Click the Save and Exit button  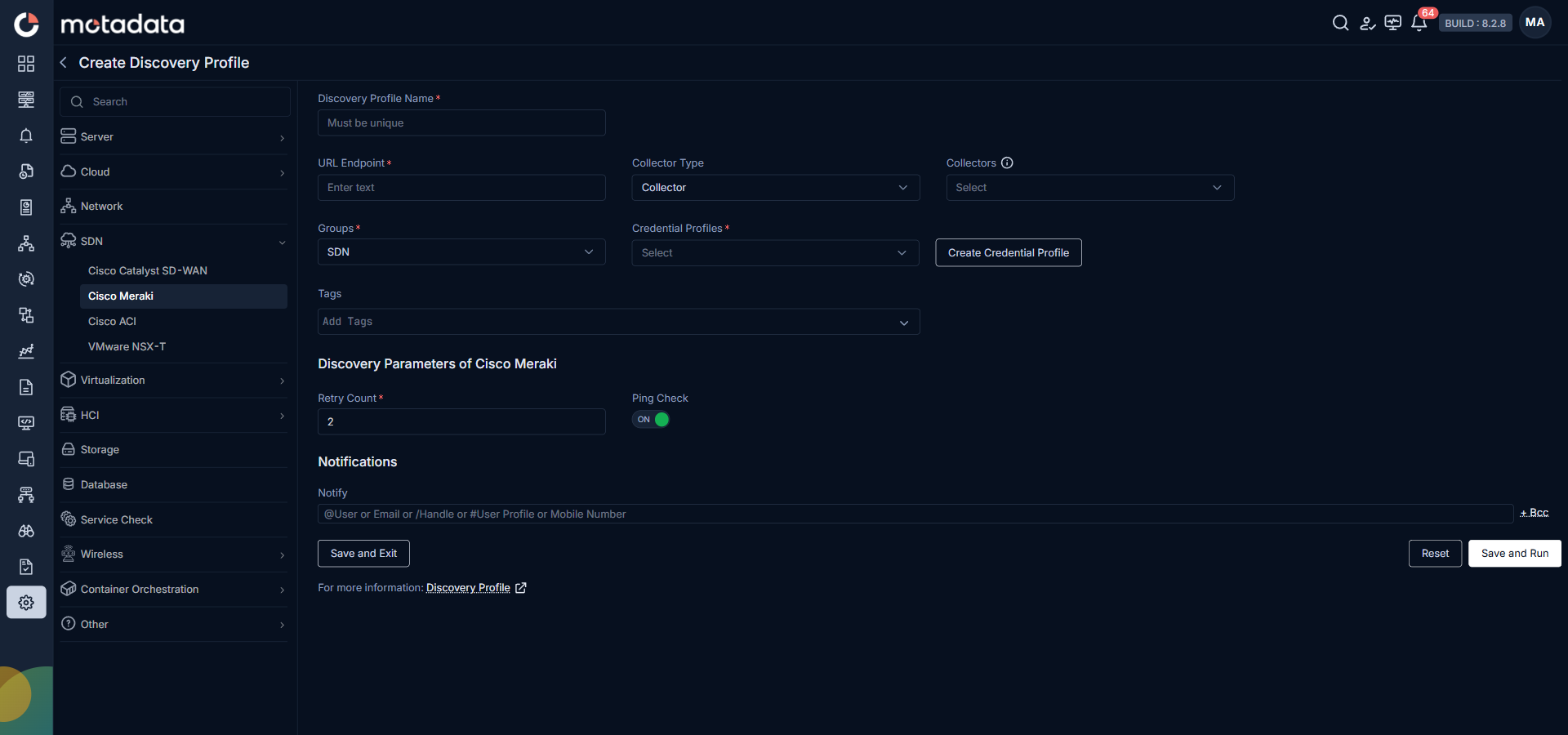[x=363, y=554]
